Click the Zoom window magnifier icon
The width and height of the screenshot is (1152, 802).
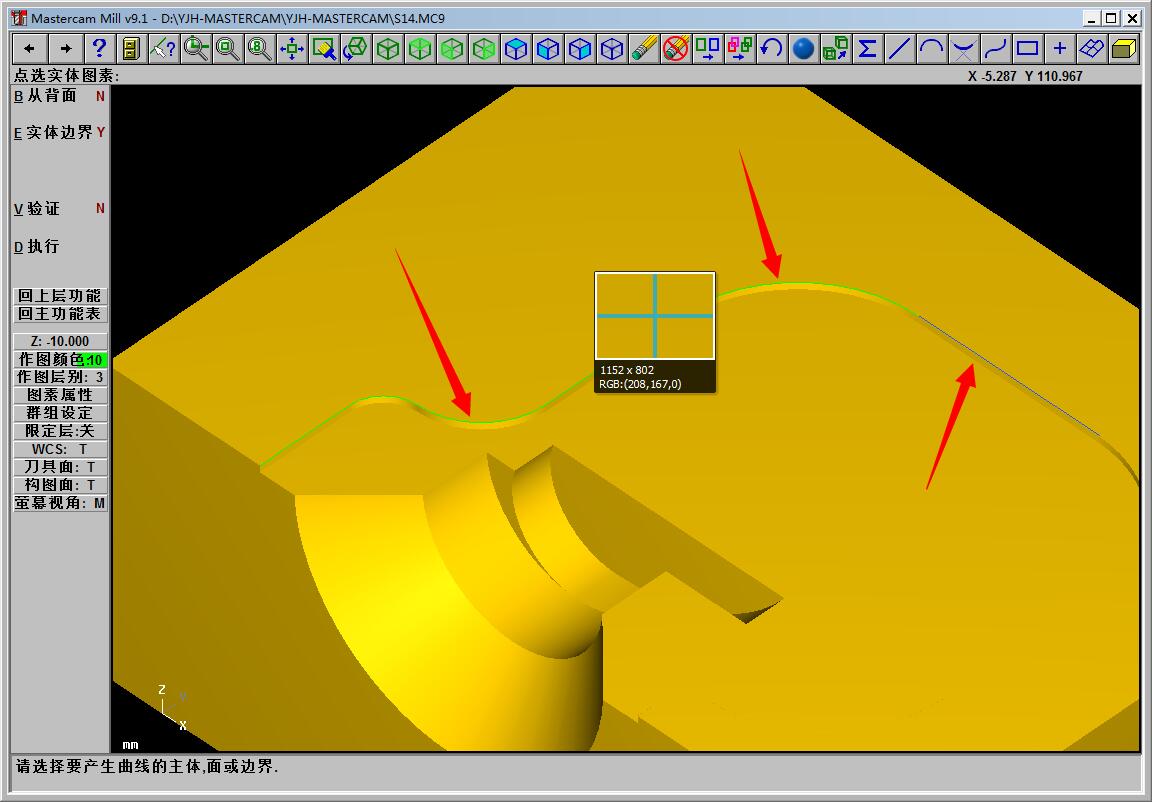point(195,48)
